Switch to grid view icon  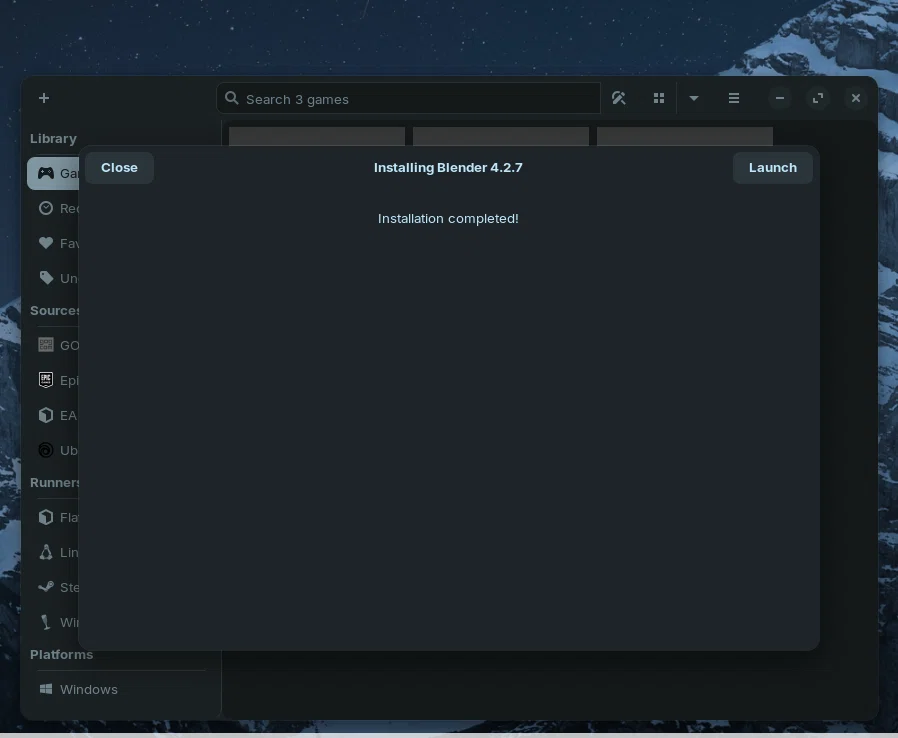pos(659,98)
